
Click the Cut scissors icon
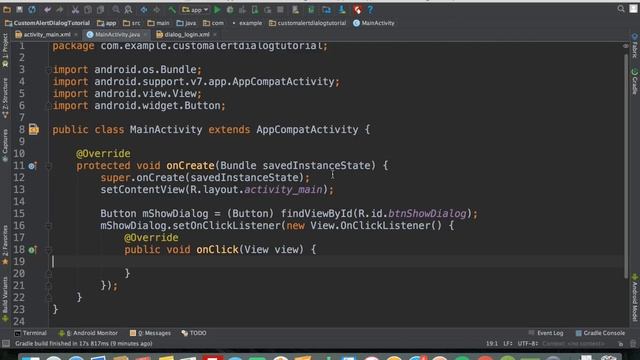[76, 9]
